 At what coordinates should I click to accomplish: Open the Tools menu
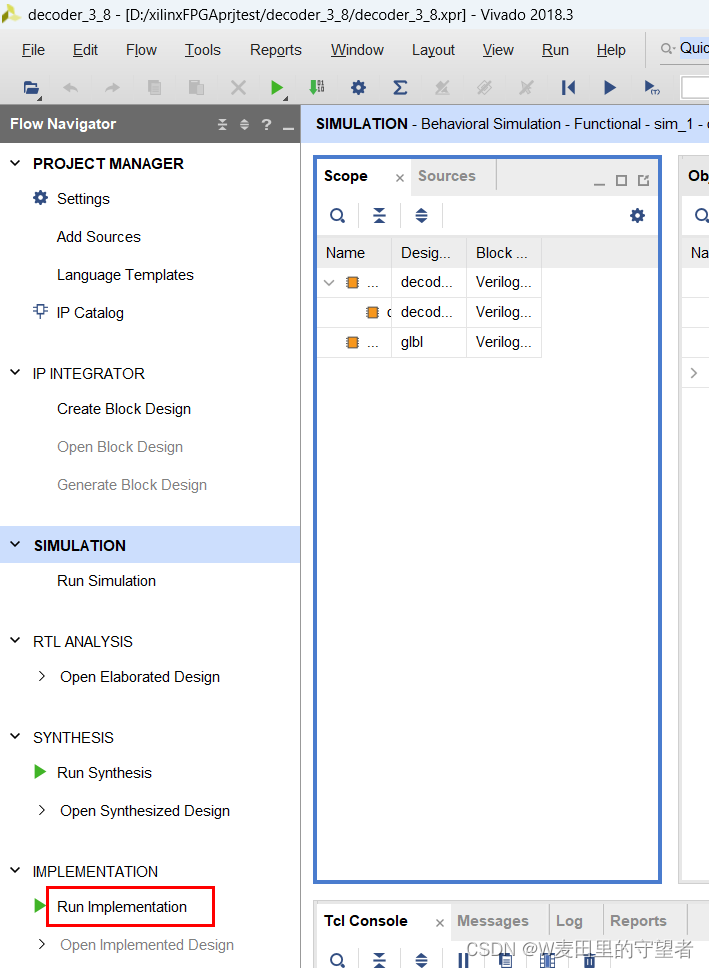[x=203, y=50]
